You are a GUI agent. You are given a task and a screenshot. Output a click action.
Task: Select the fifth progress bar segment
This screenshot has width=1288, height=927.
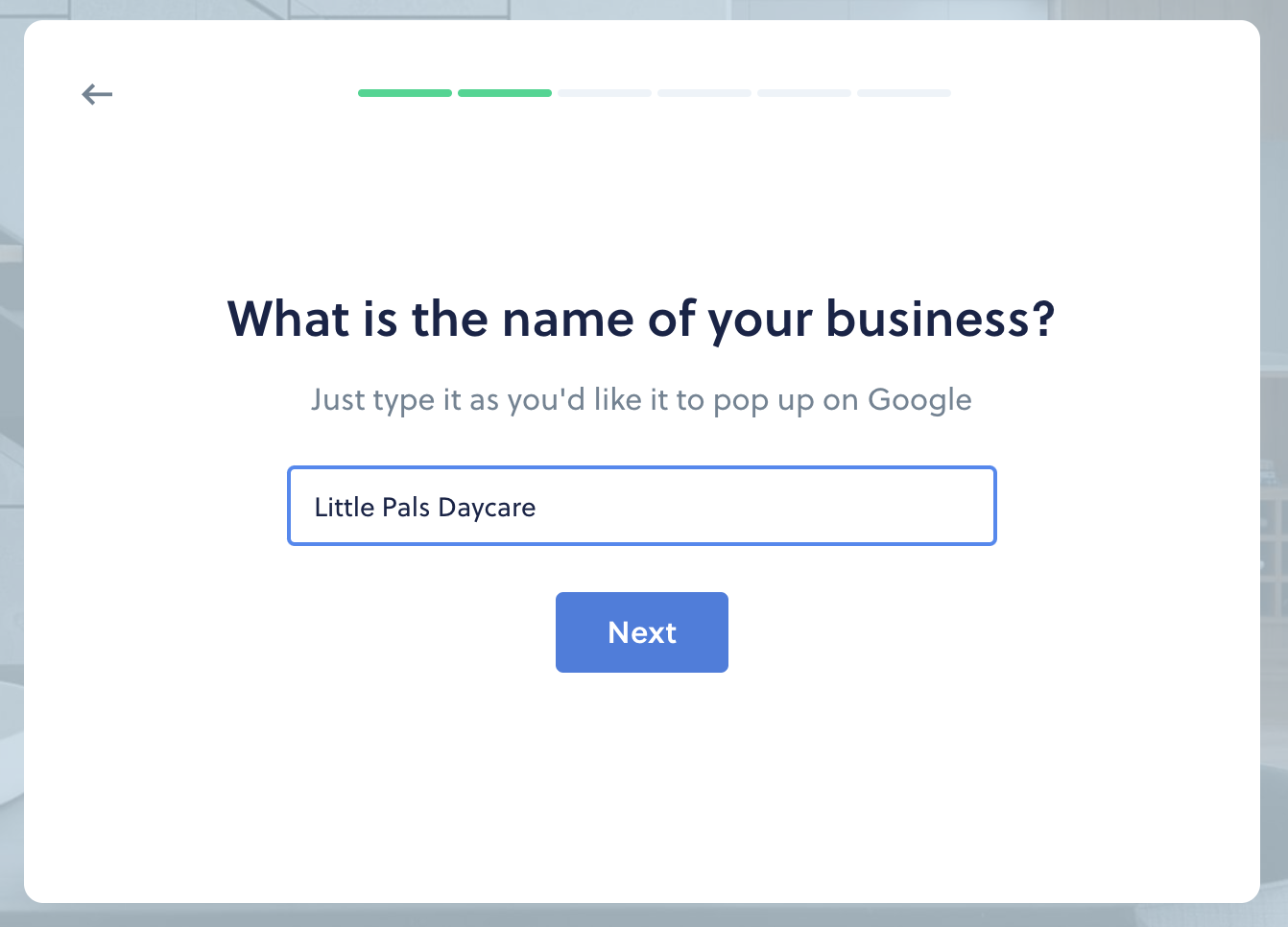[804, 93]
